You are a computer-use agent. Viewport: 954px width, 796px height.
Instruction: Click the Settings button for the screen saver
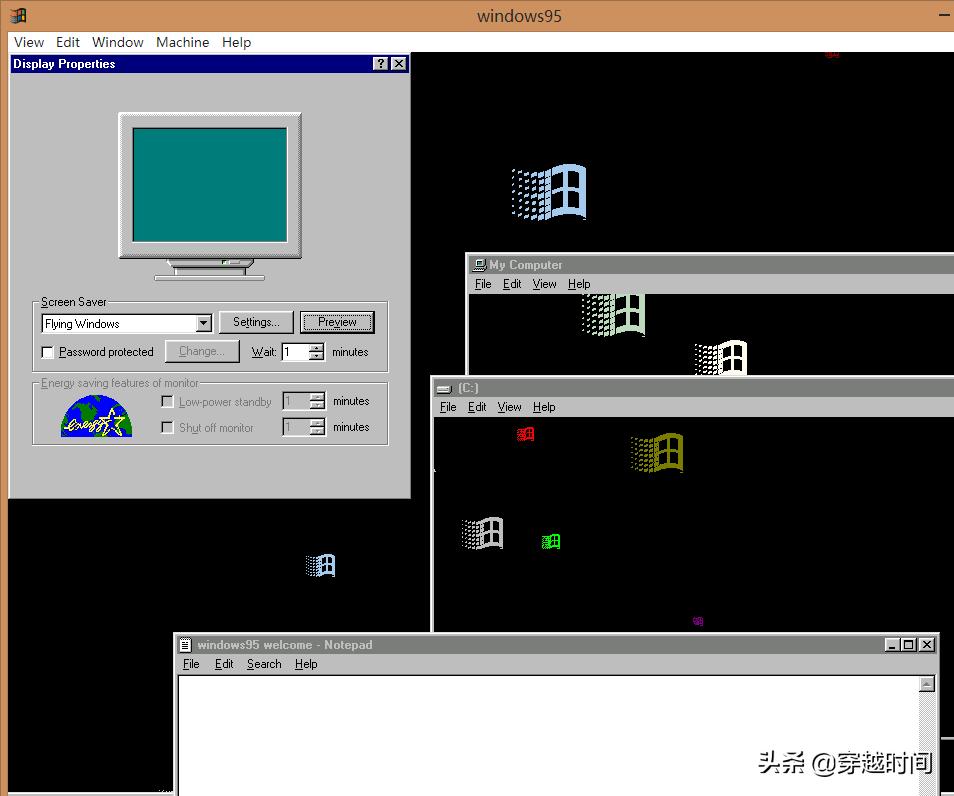tap(255, 322)
